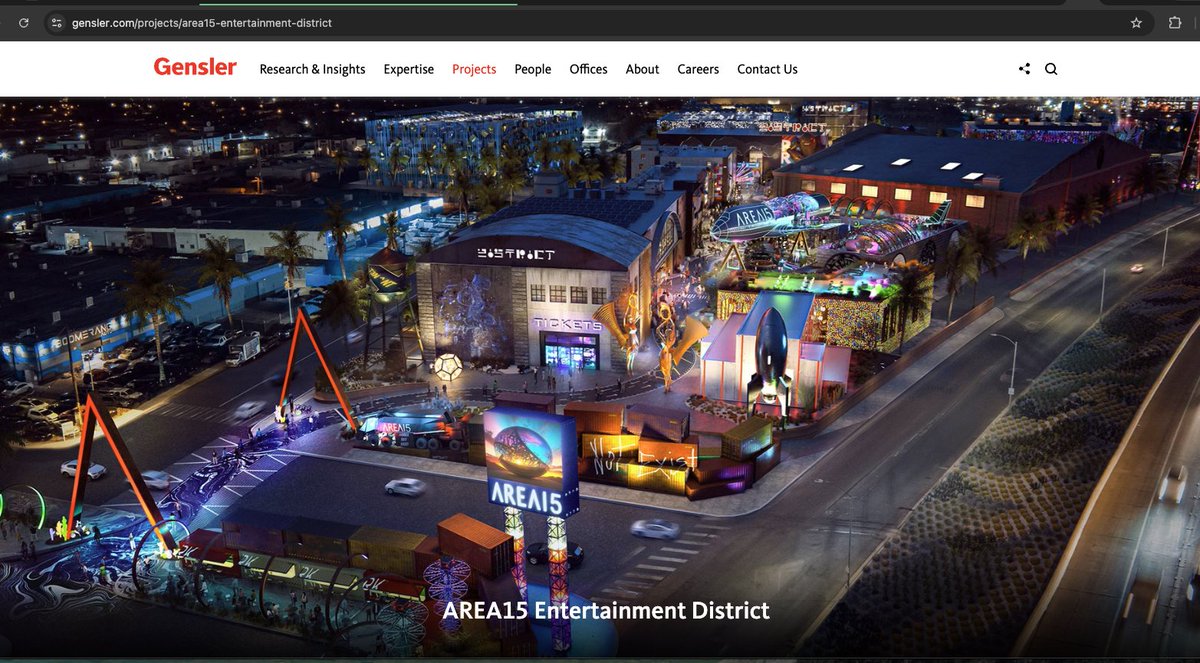Click the AREA15 Entertainment District title

click(x=606, y=610)
